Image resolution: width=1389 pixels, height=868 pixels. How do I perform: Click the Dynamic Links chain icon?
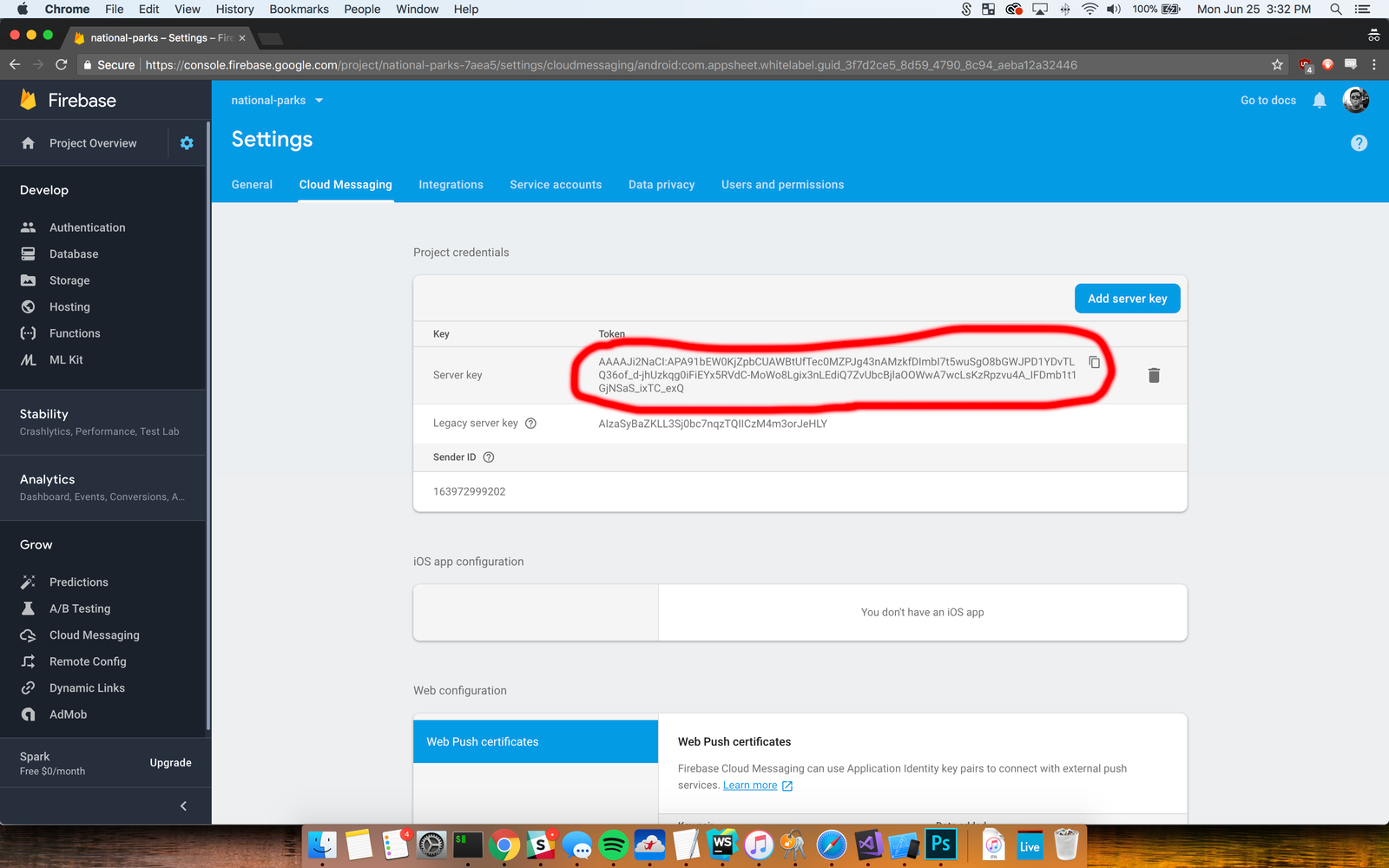pyautogui.click(x=29, y=688)
